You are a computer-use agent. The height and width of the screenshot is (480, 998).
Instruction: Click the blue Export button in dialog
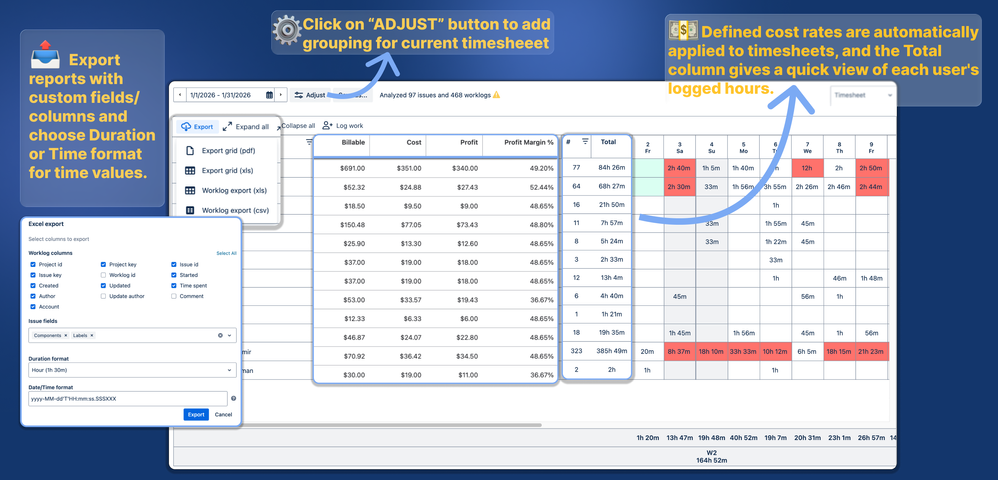tap(196, 414)
